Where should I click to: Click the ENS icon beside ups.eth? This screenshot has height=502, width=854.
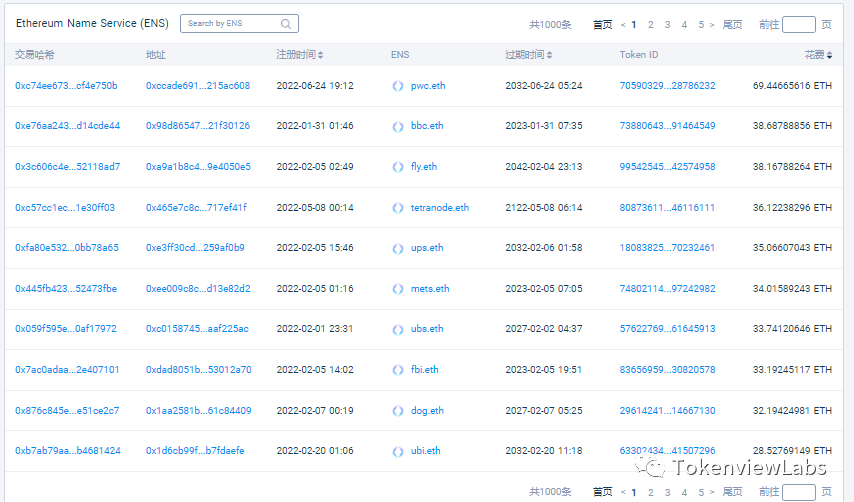tap(398, 248)
